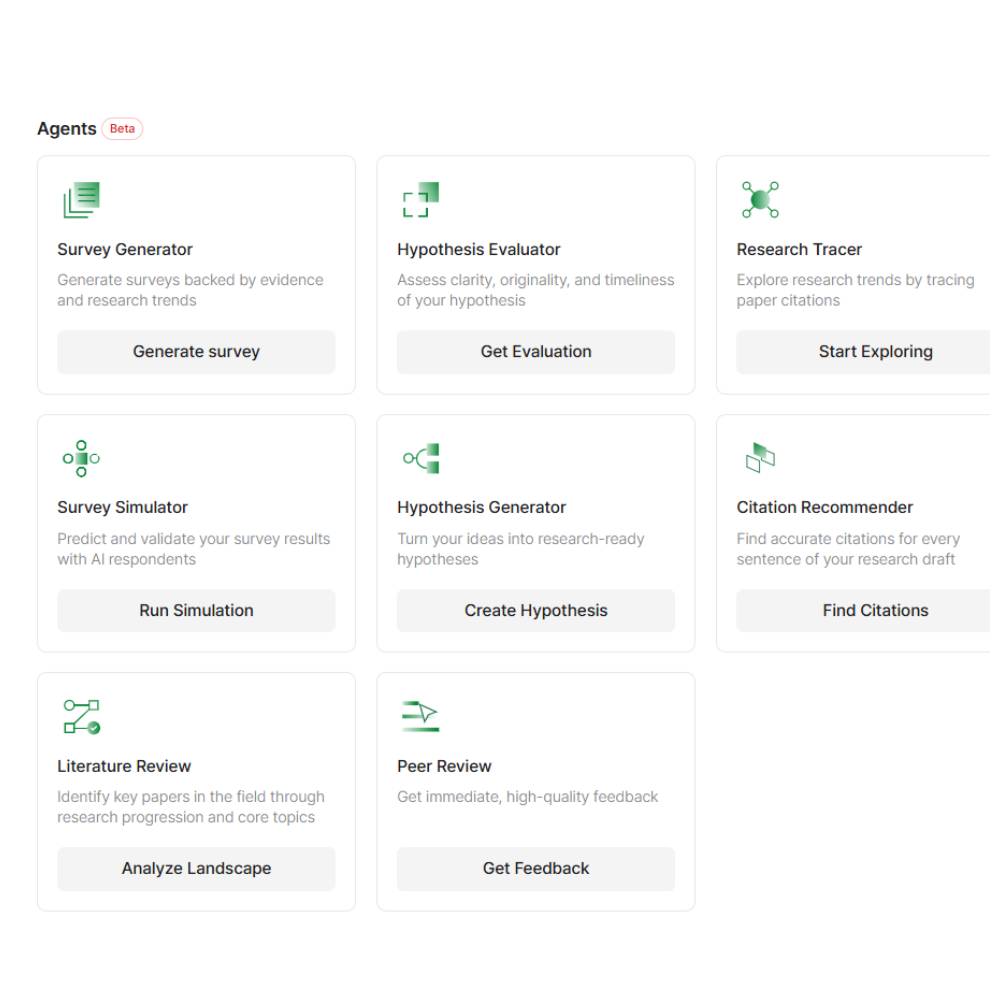Click the Peer Review paper plane icon
Screen dimensions: 1000x1000
pos(422,714)
